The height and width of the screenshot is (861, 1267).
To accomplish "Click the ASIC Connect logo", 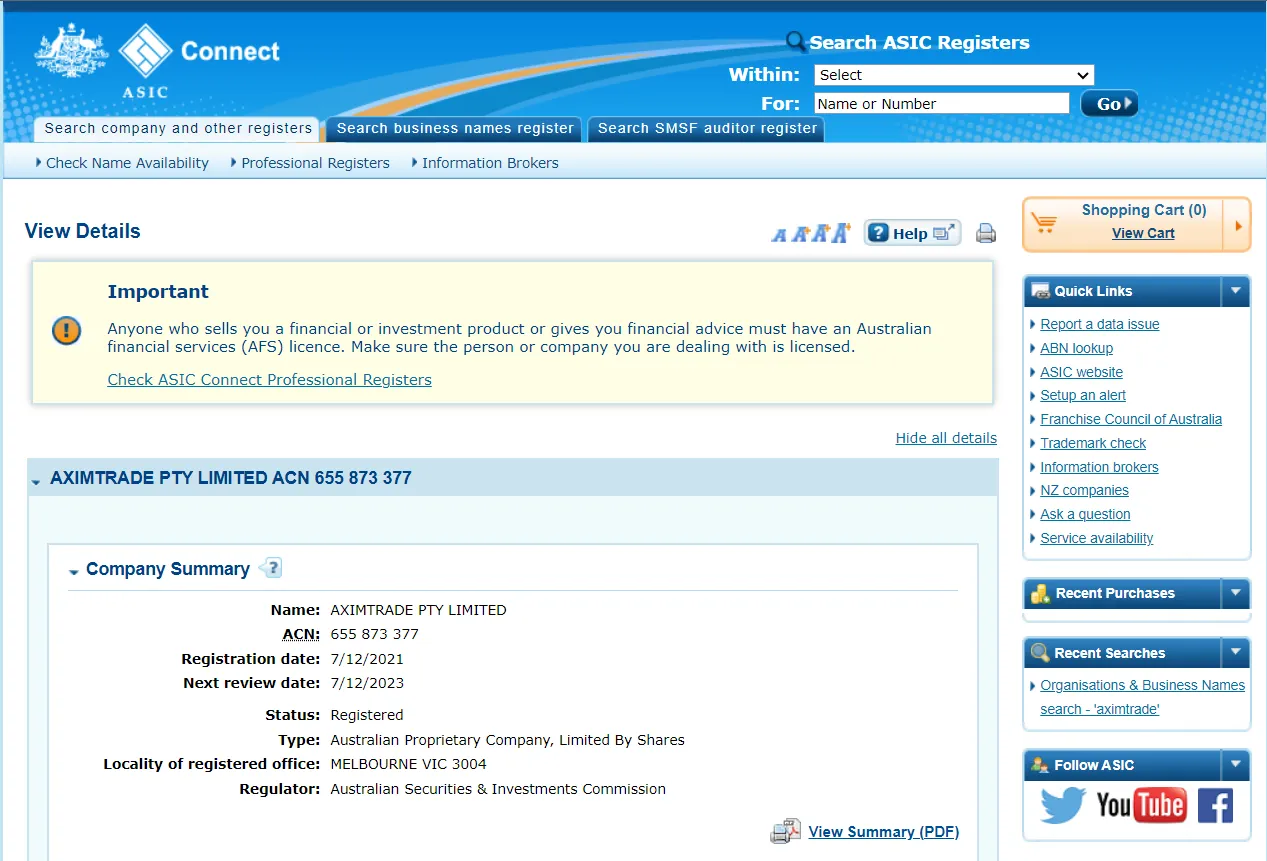I will (x=158, y=60).
